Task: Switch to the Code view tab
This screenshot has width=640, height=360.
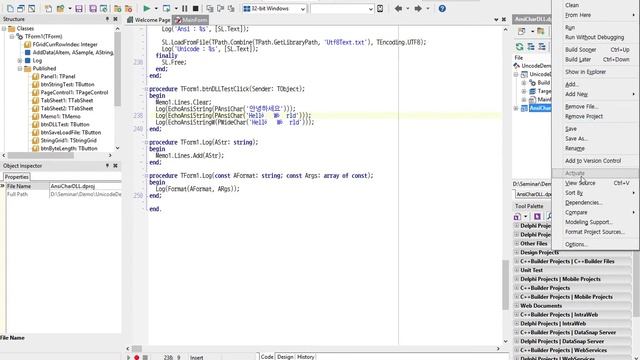Action: pyautogui.click(x=267, y=356)
